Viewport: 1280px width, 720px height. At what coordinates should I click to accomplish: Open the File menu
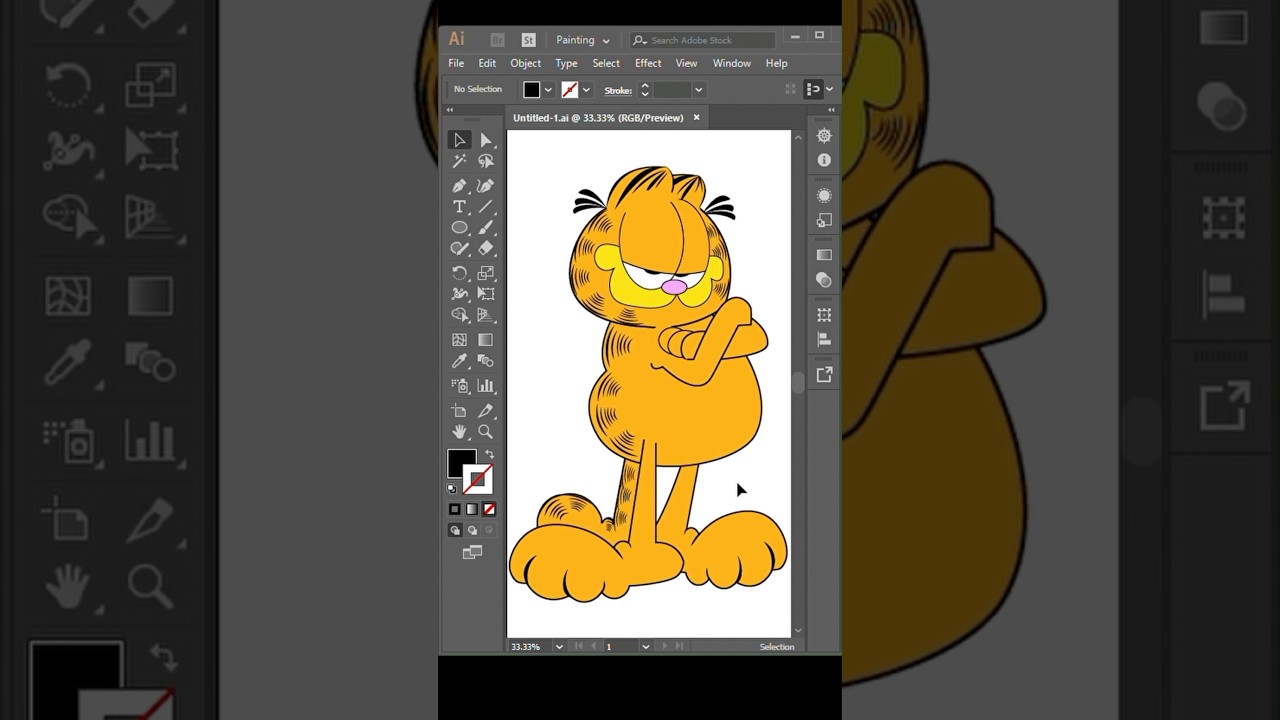pyautogui.click(x=456, y=63)
